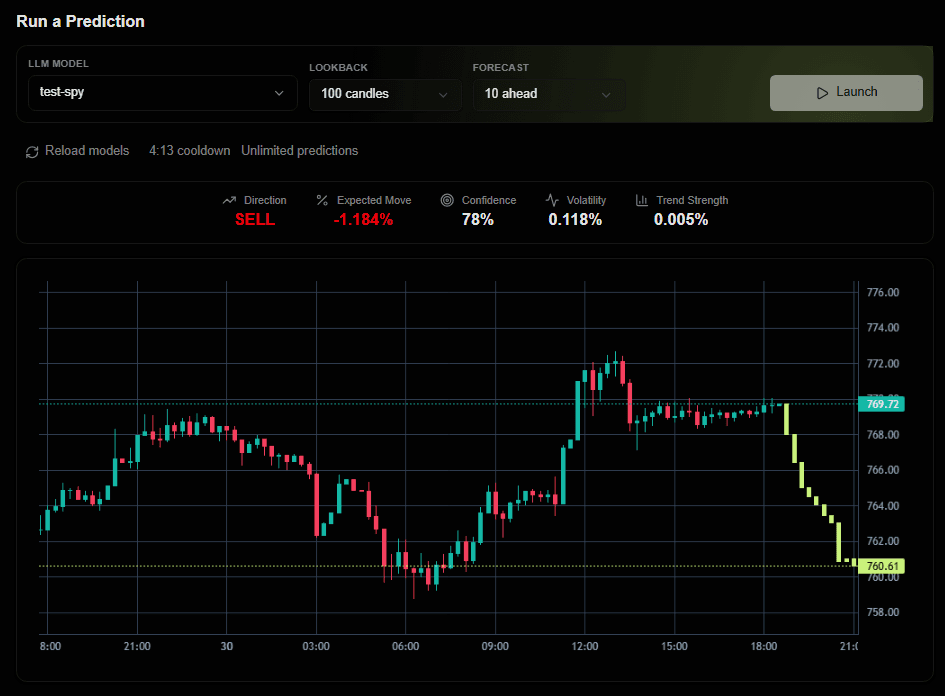
Task: Click the 758.00 price axis label
Action: coord(883,612)
